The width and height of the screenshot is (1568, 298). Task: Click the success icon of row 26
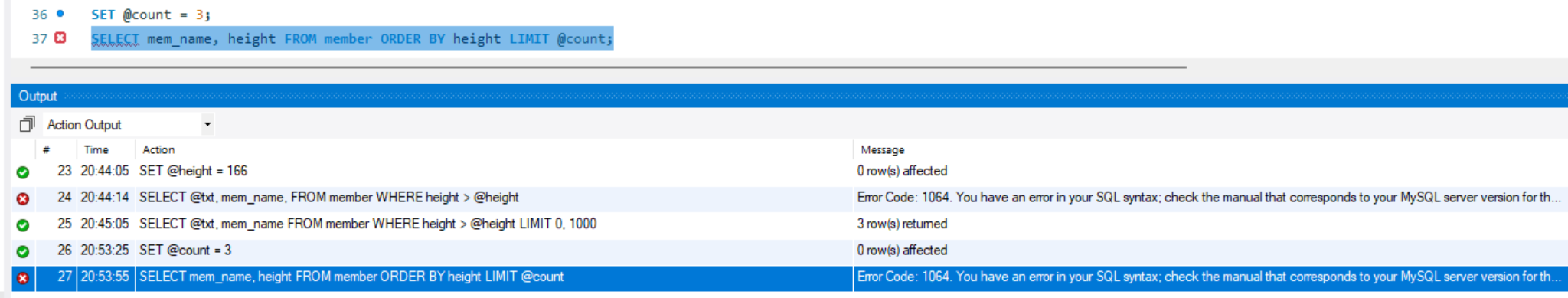(23, 251)
